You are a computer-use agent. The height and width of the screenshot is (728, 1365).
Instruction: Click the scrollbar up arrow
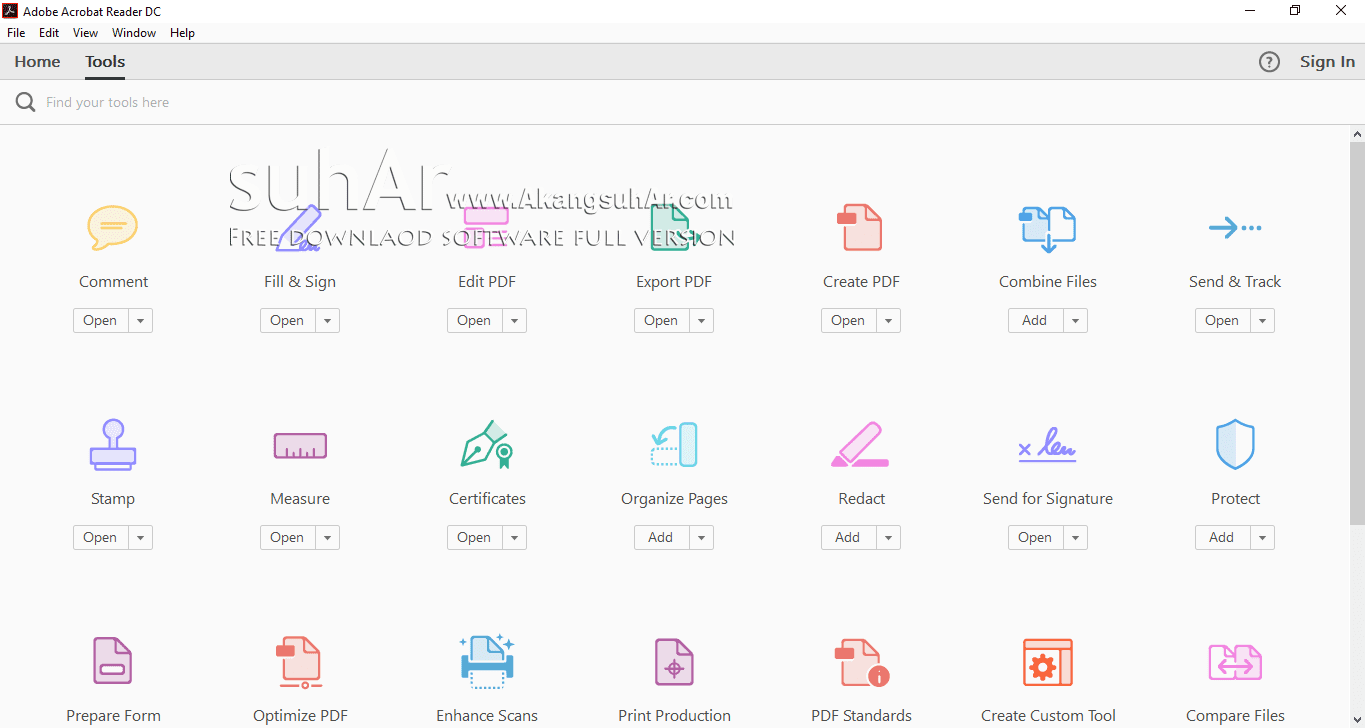[x=1357, y=134]
